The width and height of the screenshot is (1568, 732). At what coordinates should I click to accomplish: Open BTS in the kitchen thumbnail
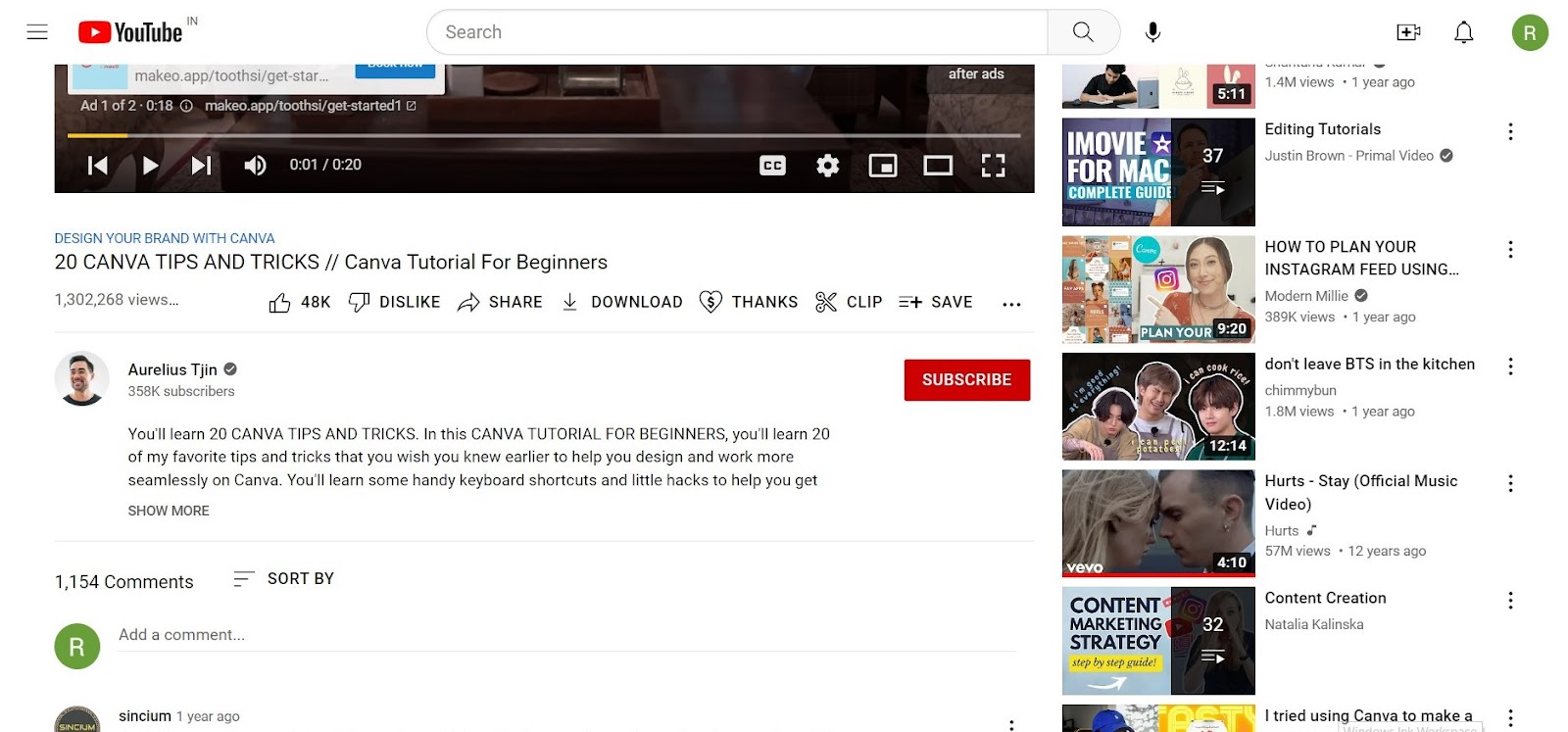pyautogui.click(x=1158, y=406)
